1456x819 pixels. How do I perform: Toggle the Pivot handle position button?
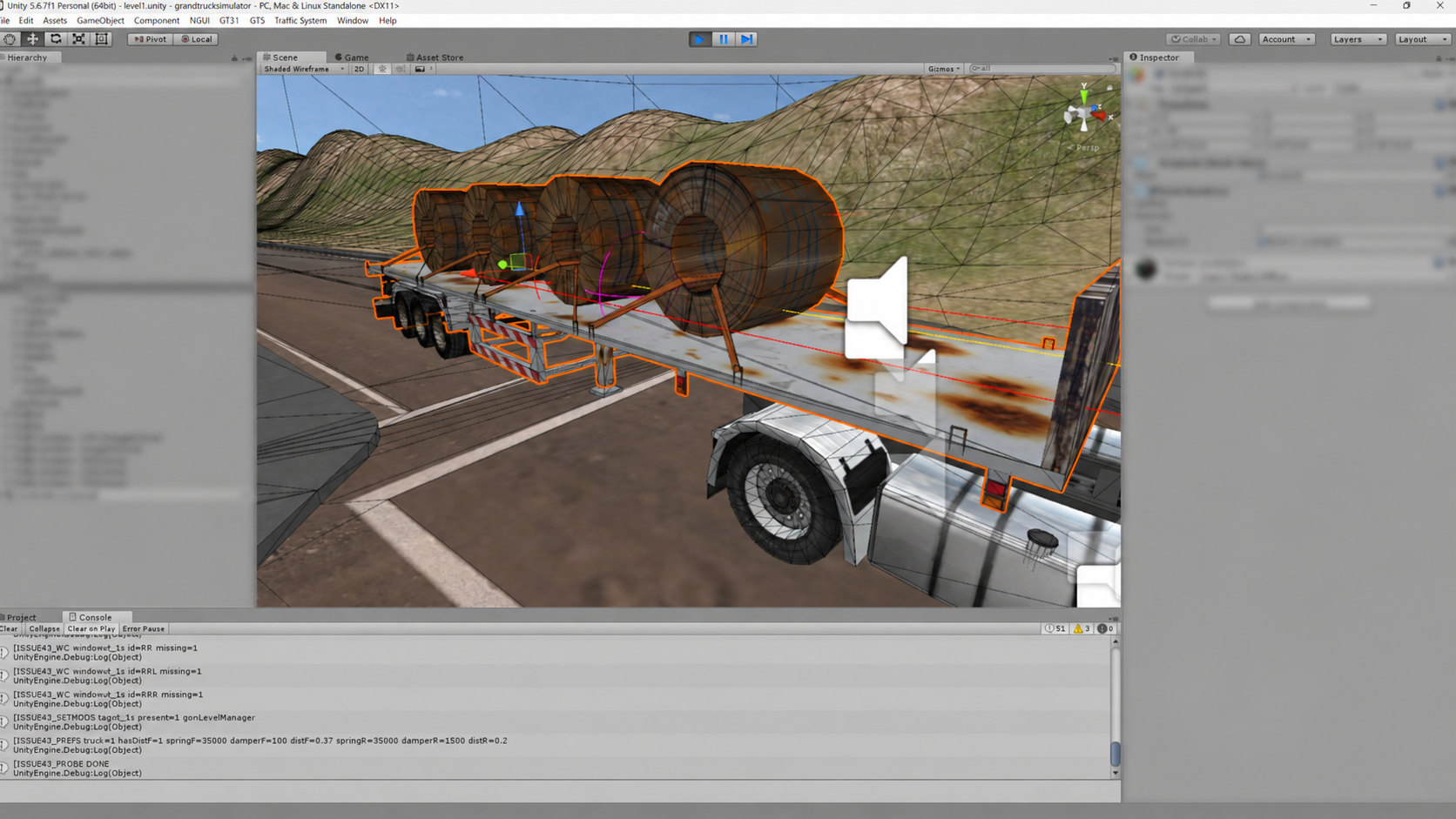[x=150, y=39]
